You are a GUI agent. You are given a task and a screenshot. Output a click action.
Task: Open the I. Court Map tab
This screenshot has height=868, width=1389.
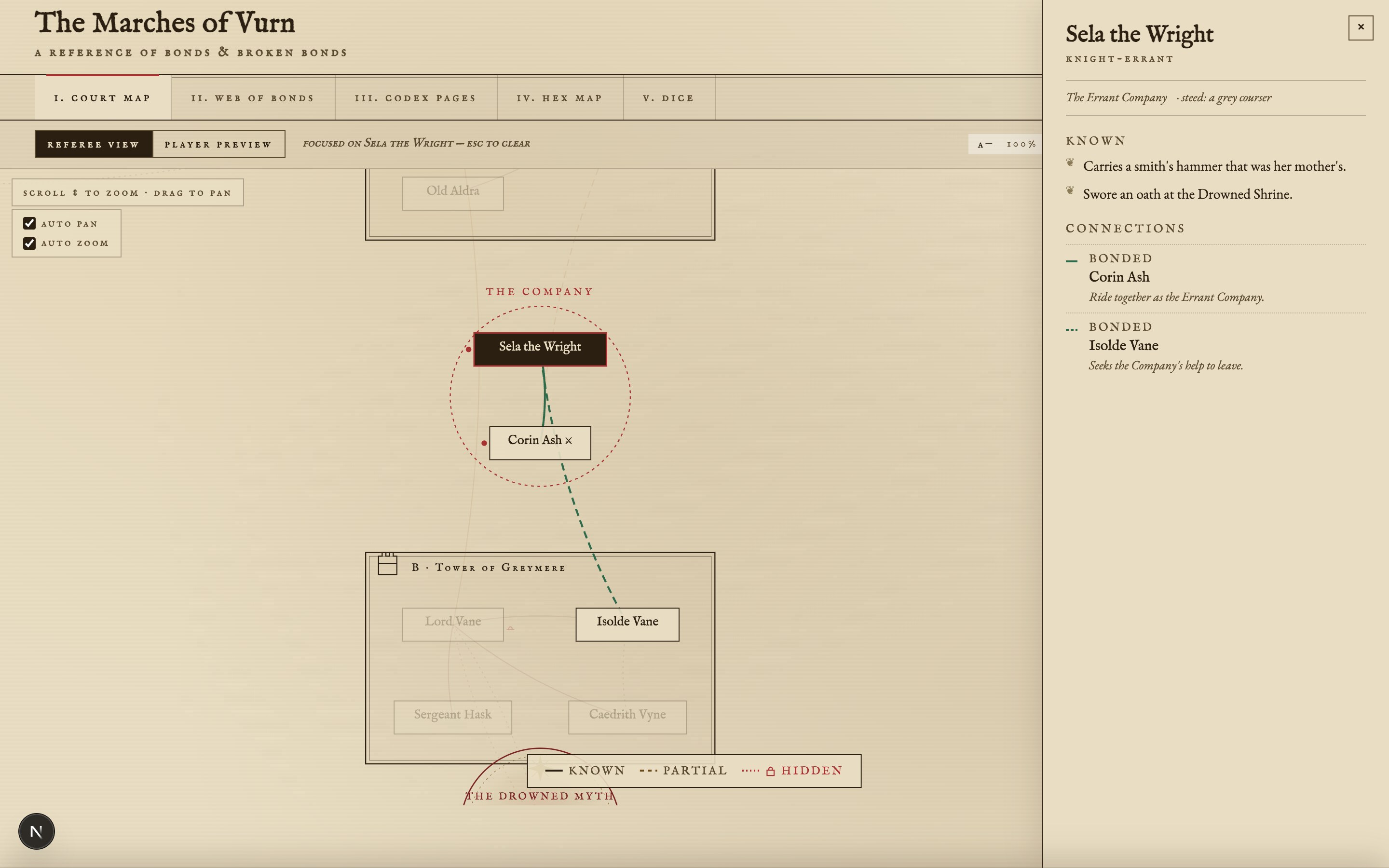102,97
